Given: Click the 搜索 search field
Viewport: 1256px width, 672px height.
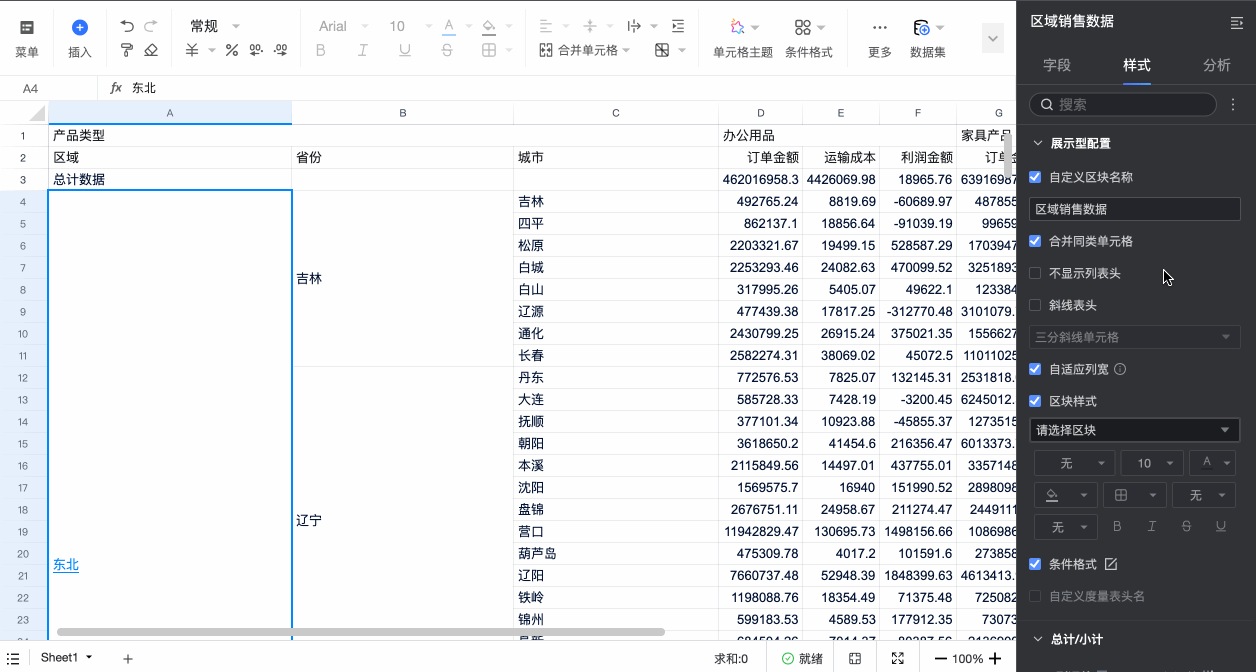Looking at the screenshot, I should pos(1123,104).
